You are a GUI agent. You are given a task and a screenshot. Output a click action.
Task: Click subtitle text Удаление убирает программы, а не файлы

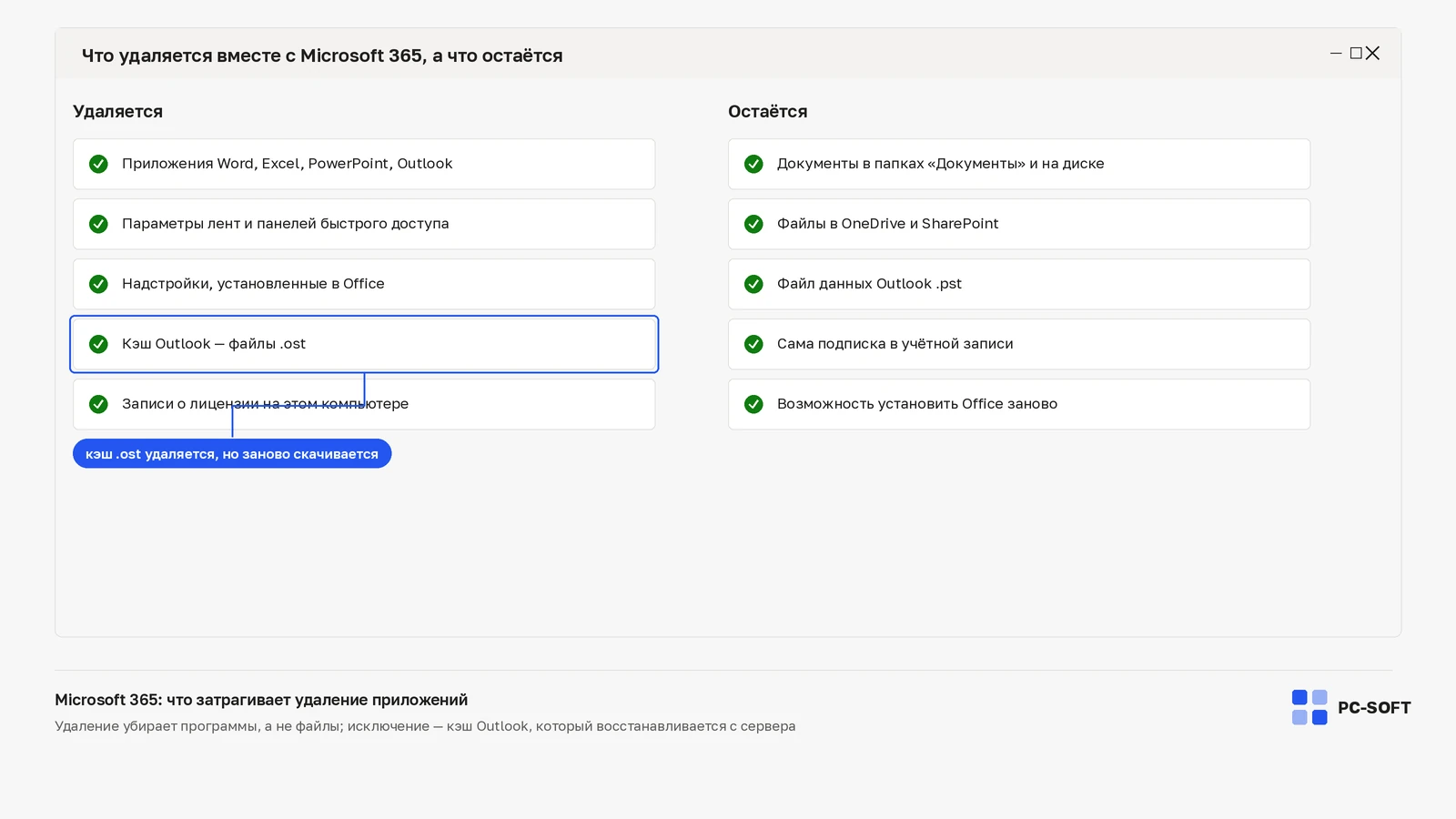(x=425, y=726)
